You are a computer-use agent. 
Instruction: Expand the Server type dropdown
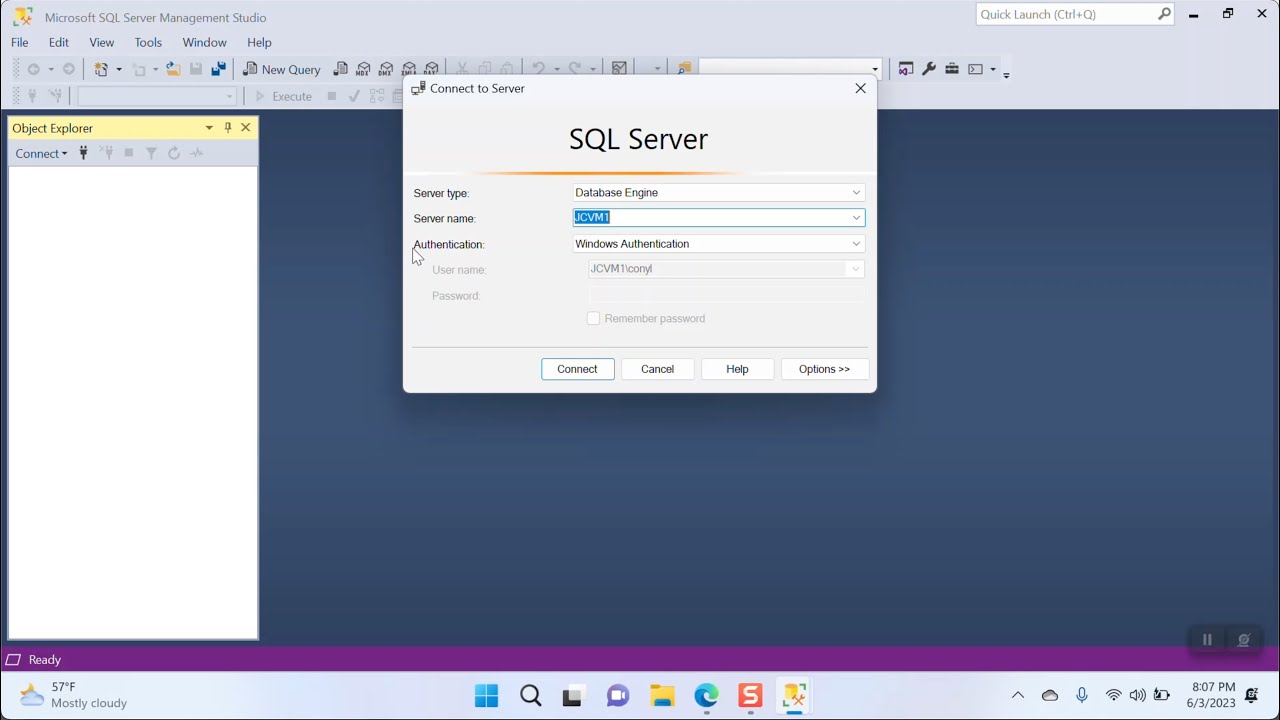856,193
